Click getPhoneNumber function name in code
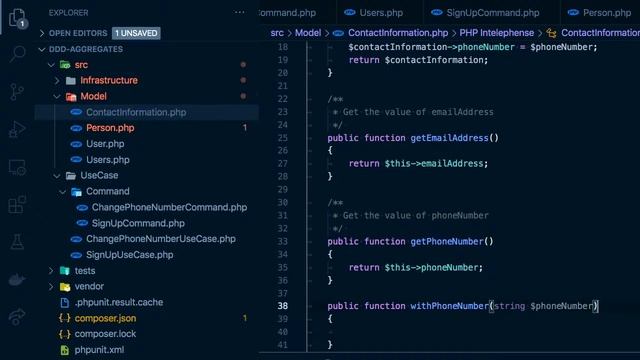This screenshot has height=360, width=640. 447,242
